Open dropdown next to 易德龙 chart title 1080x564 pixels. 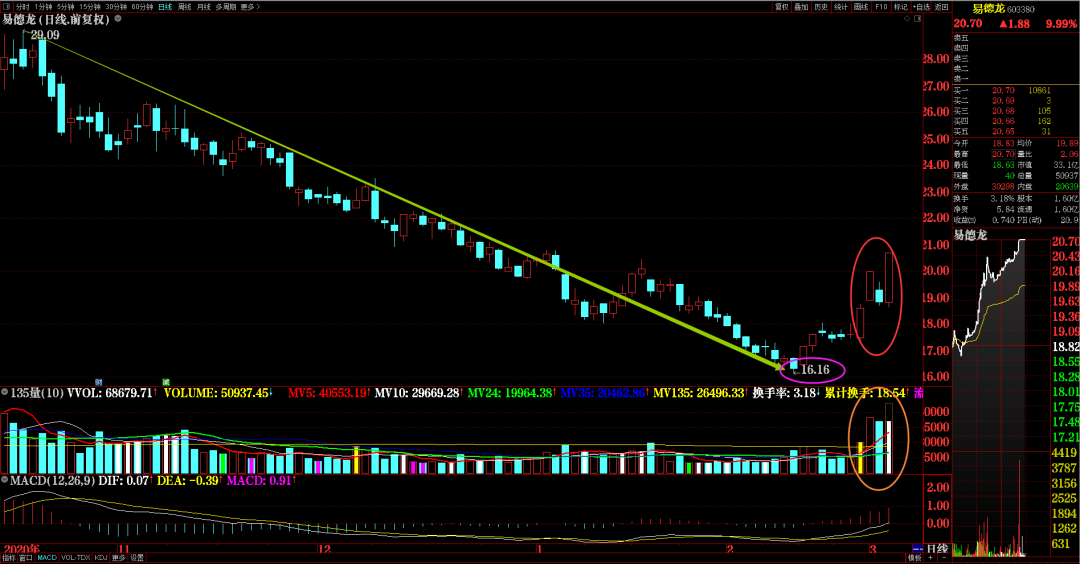click(118, 19)
